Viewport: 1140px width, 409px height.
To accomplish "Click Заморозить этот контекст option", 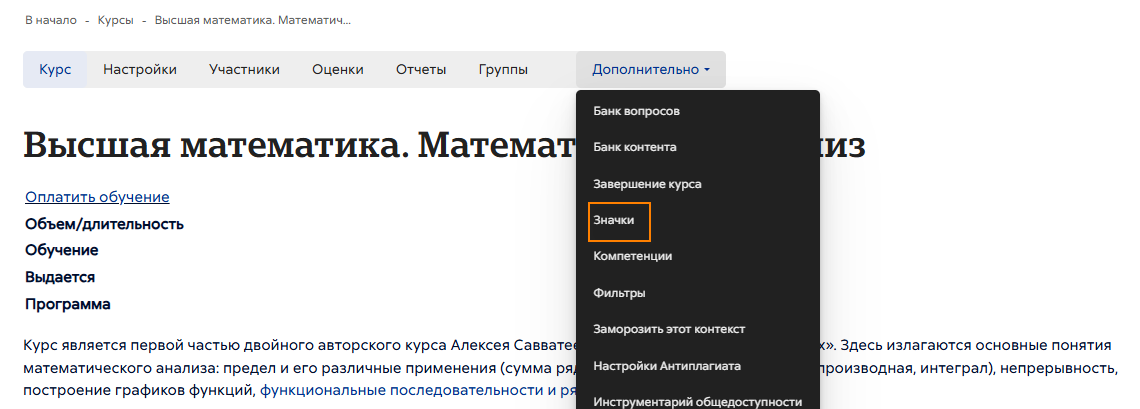I will point(668,329).
